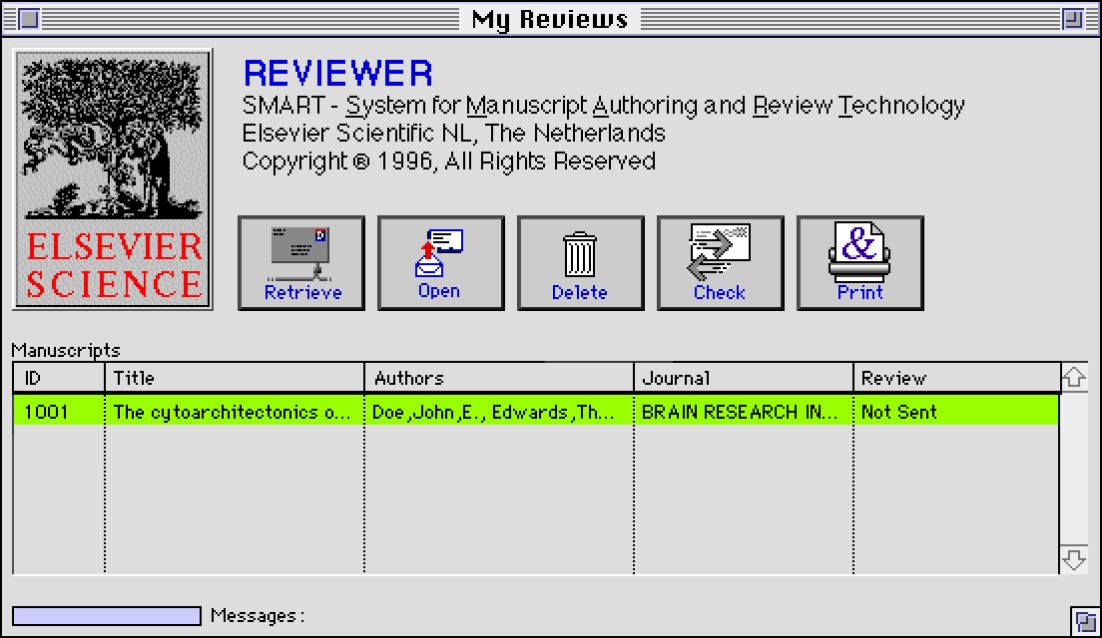1102x638 pixels.
Task: Click the BRAIN RESEARCH journal cell
Action: (x=742, y=411)
